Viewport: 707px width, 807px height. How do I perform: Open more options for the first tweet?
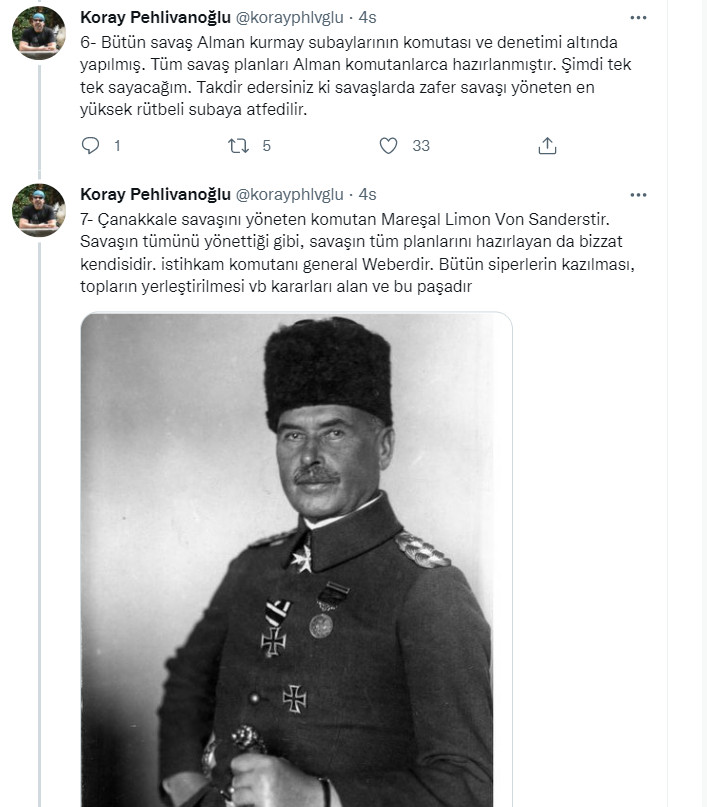click(638, 18)
